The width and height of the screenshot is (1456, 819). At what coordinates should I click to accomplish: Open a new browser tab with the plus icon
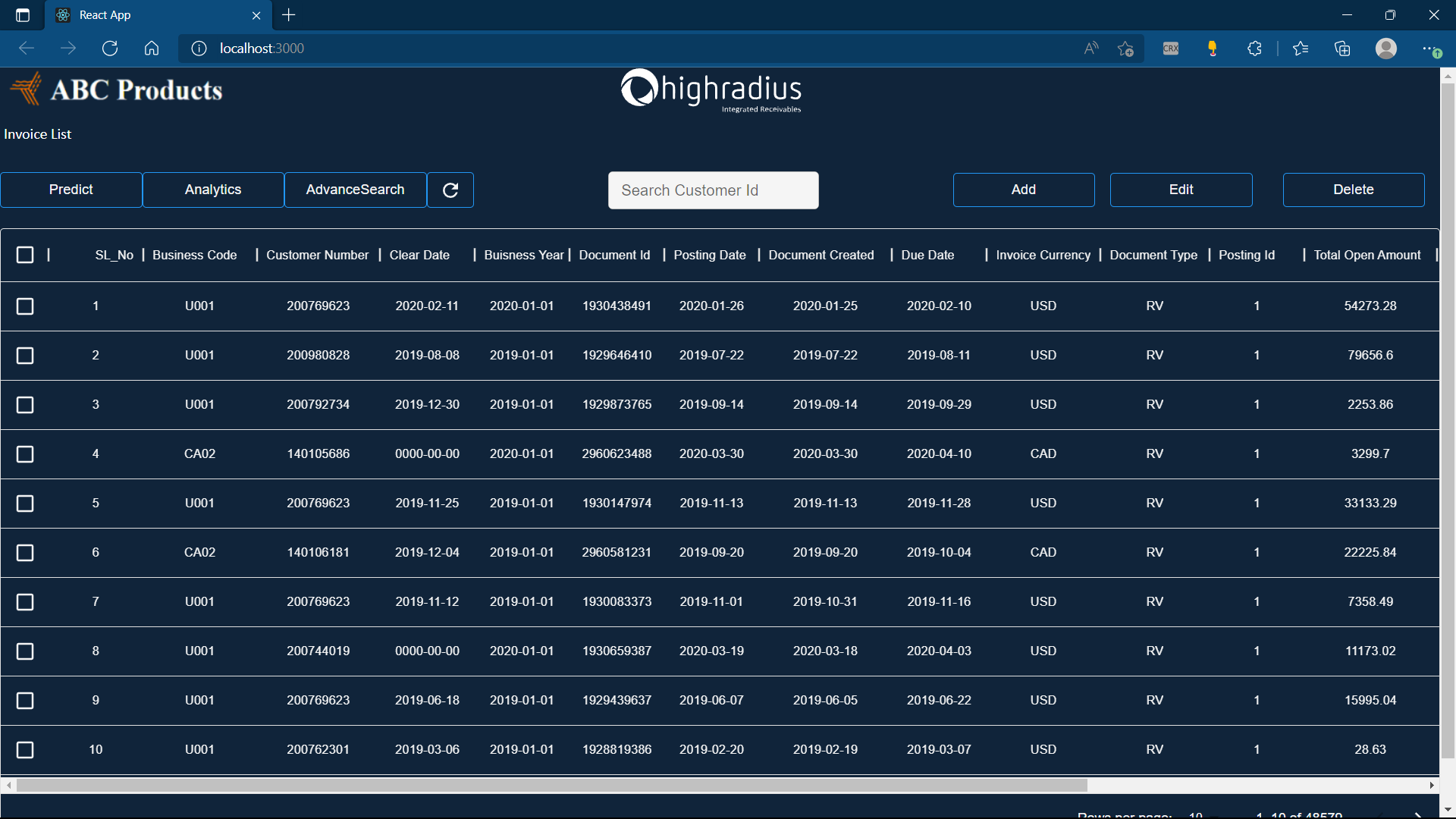coord(289,15)
